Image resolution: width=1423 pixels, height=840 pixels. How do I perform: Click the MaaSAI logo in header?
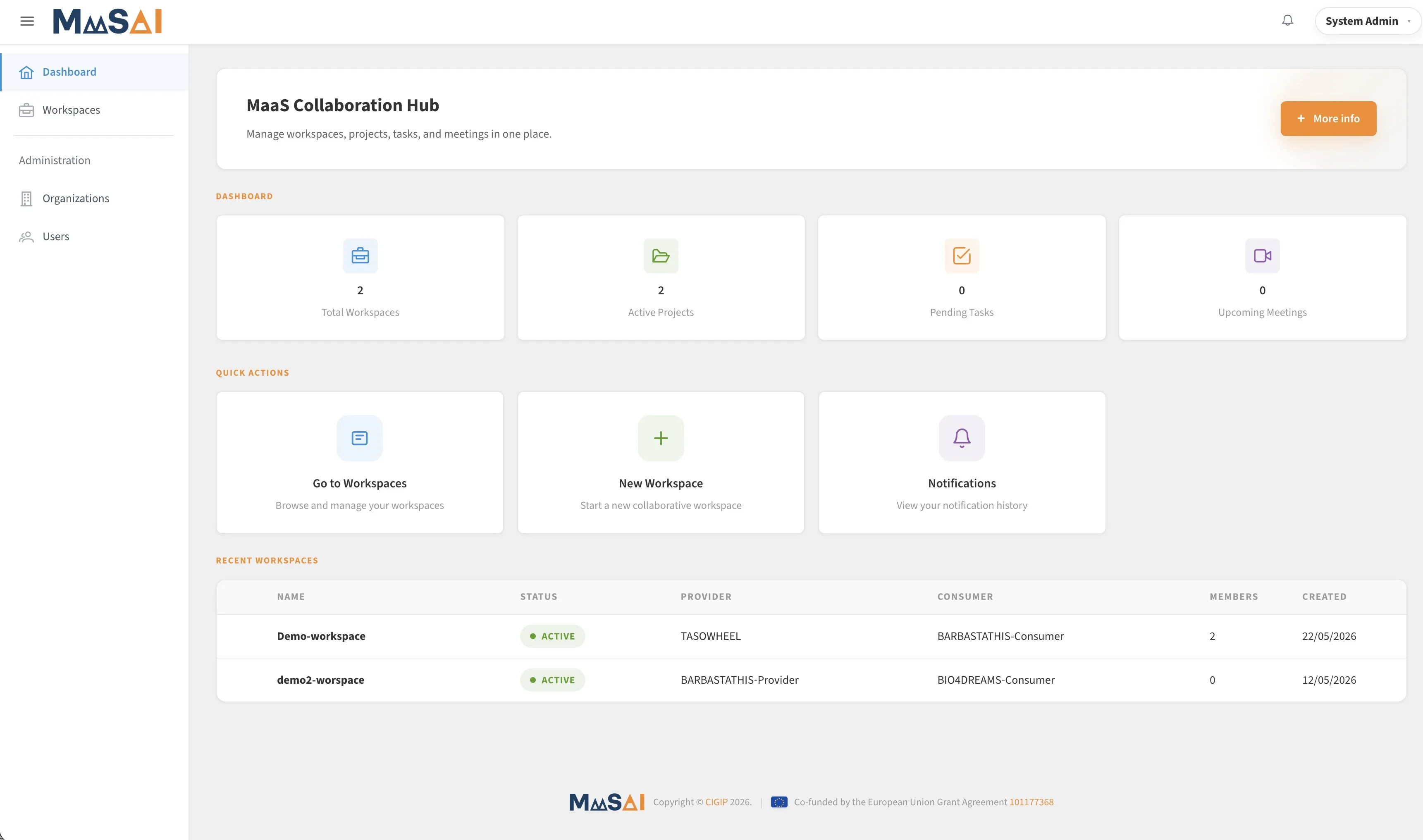point(107,21)
